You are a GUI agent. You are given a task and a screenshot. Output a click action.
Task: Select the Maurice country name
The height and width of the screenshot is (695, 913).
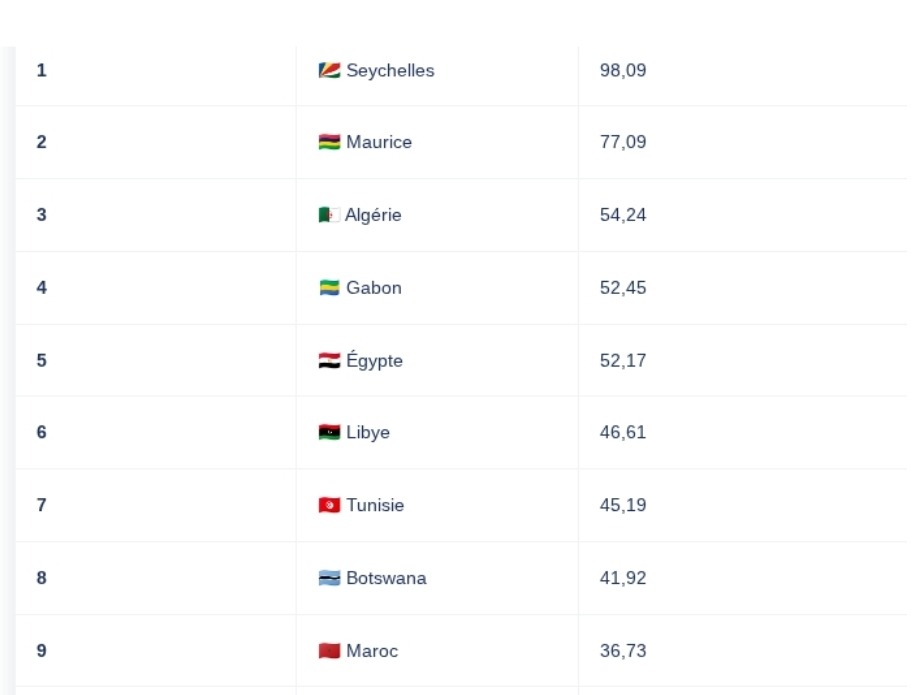[379, 142]
